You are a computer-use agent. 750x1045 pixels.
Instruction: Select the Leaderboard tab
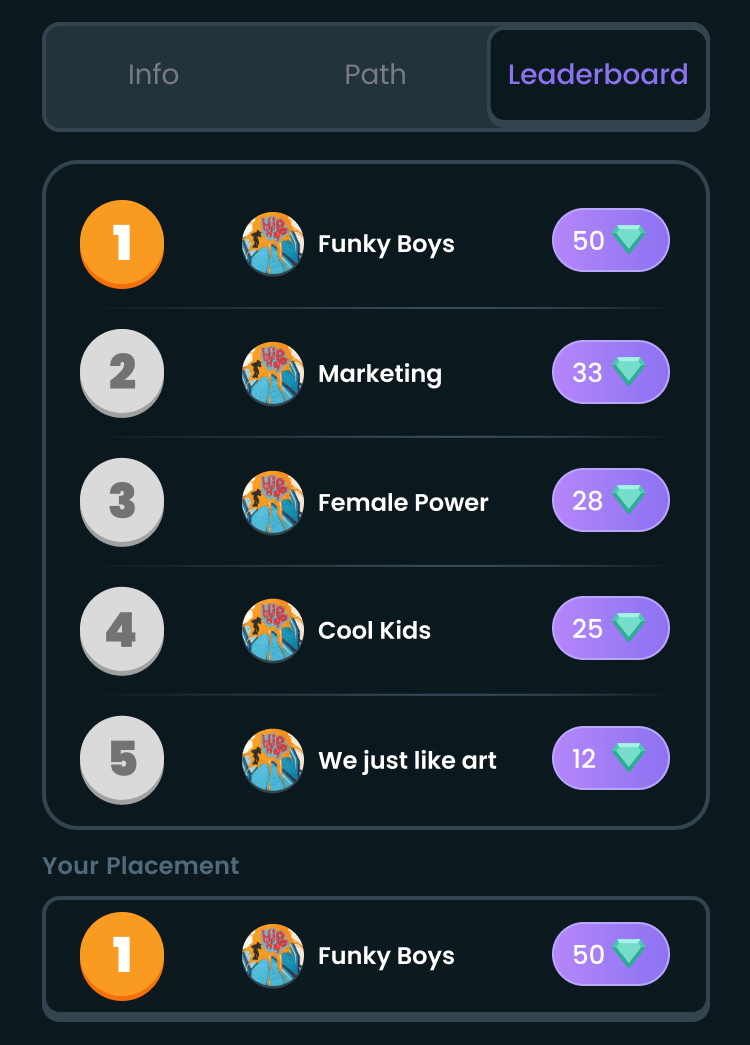click(598, 75)
